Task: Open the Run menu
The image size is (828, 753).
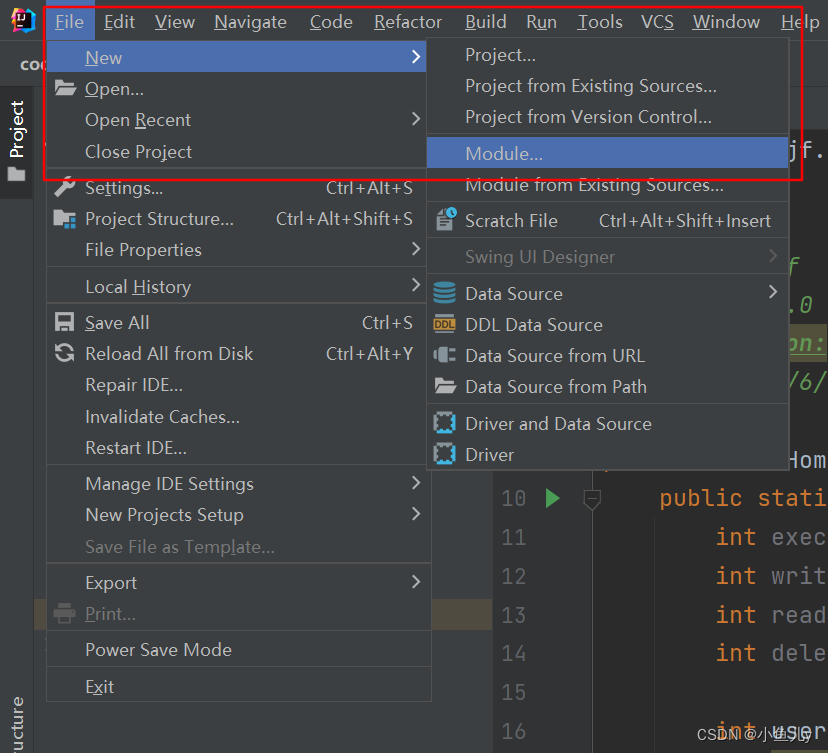Action: (541, 22)
